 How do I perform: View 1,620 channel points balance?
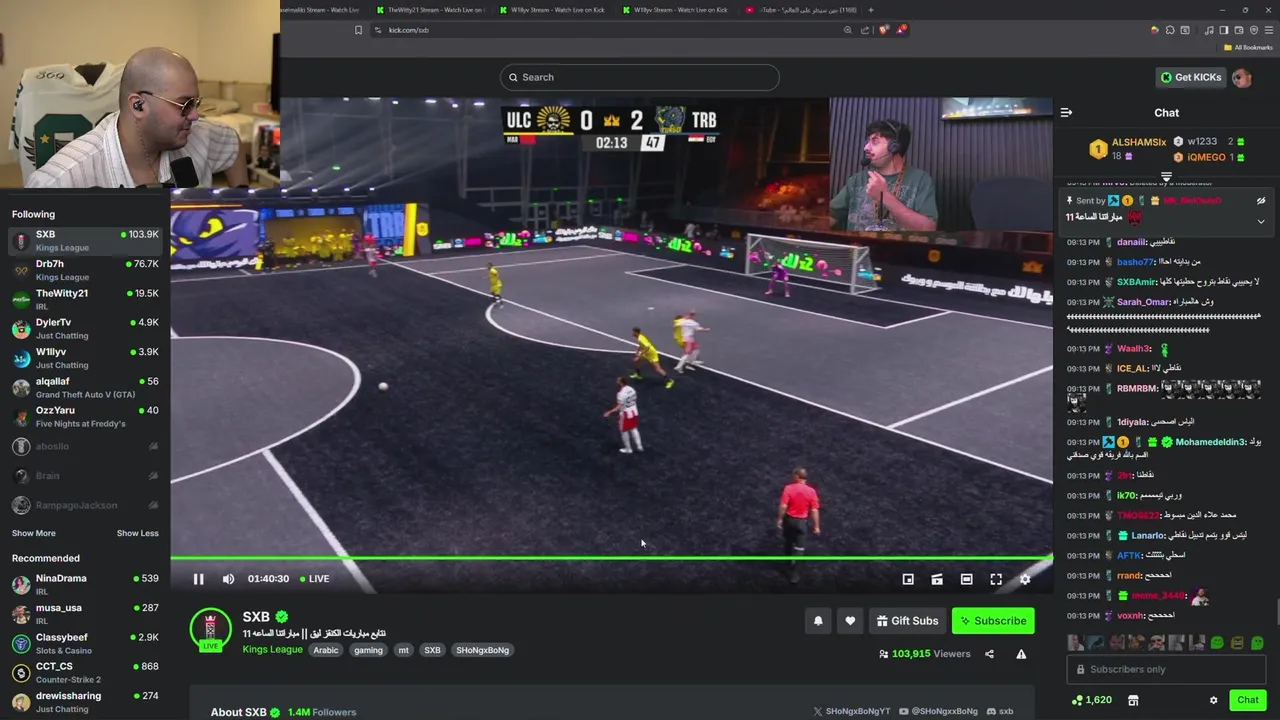pos(1092,700)
